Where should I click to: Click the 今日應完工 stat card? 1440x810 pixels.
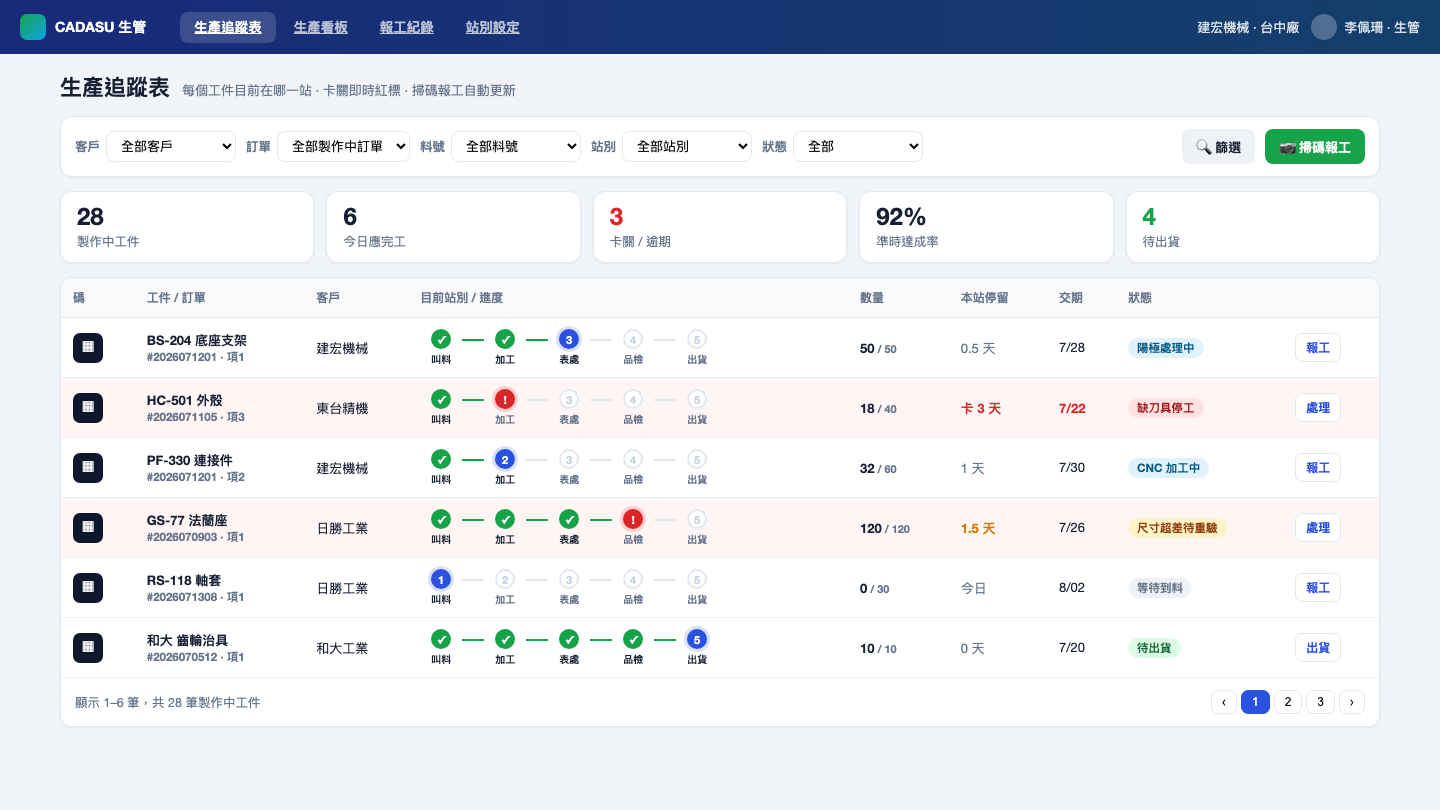point(453,227)
